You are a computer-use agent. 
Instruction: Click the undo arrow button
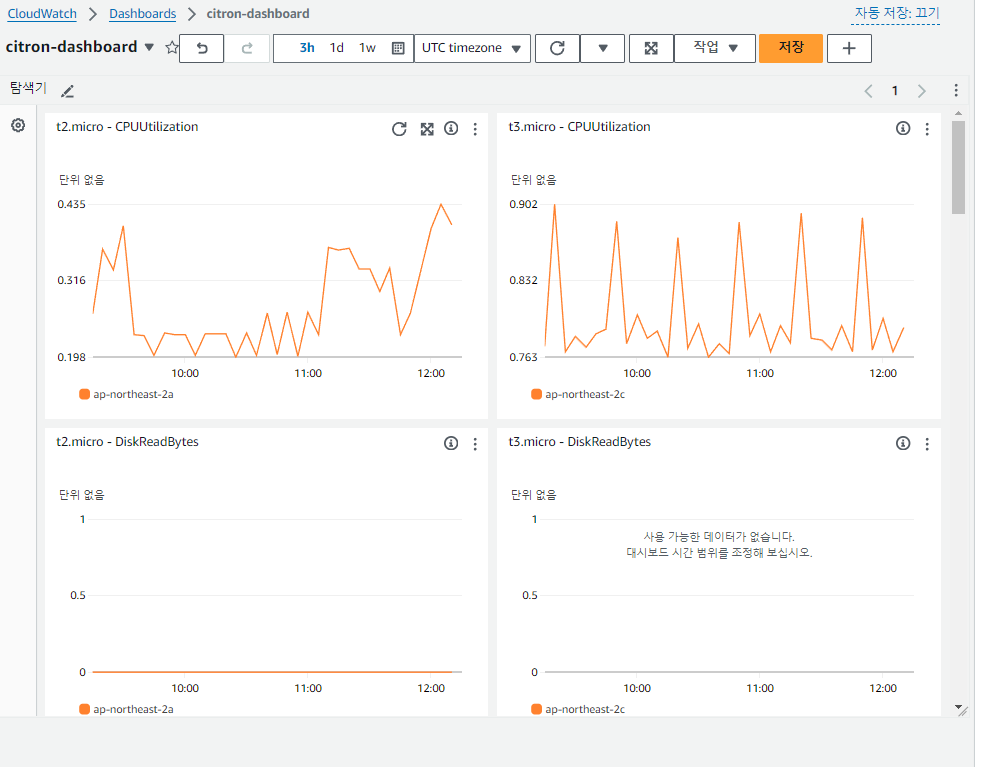[202, 48]
